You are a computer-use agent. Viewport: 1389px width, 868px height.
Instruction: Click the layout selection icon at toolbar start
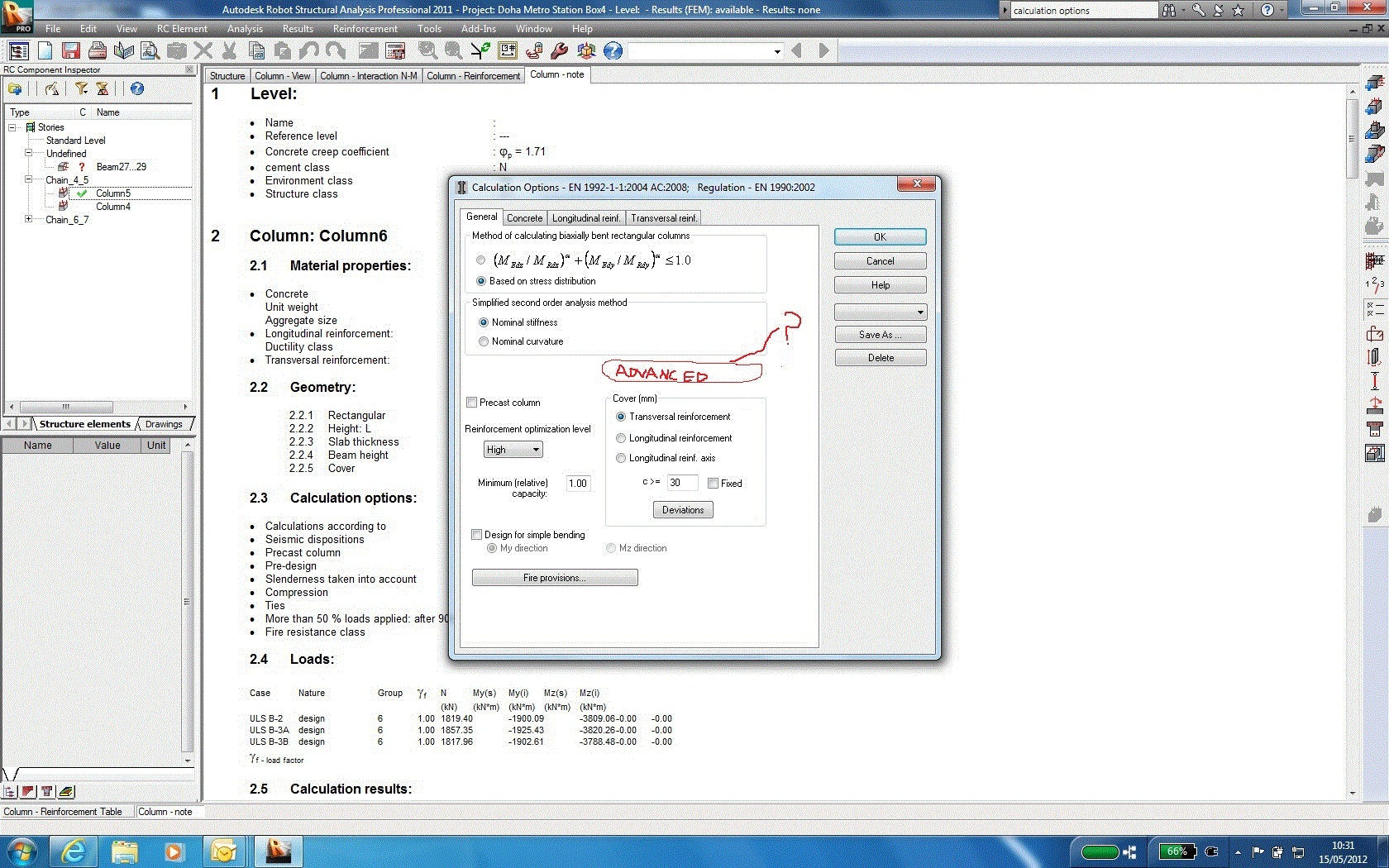pos(18,50)
